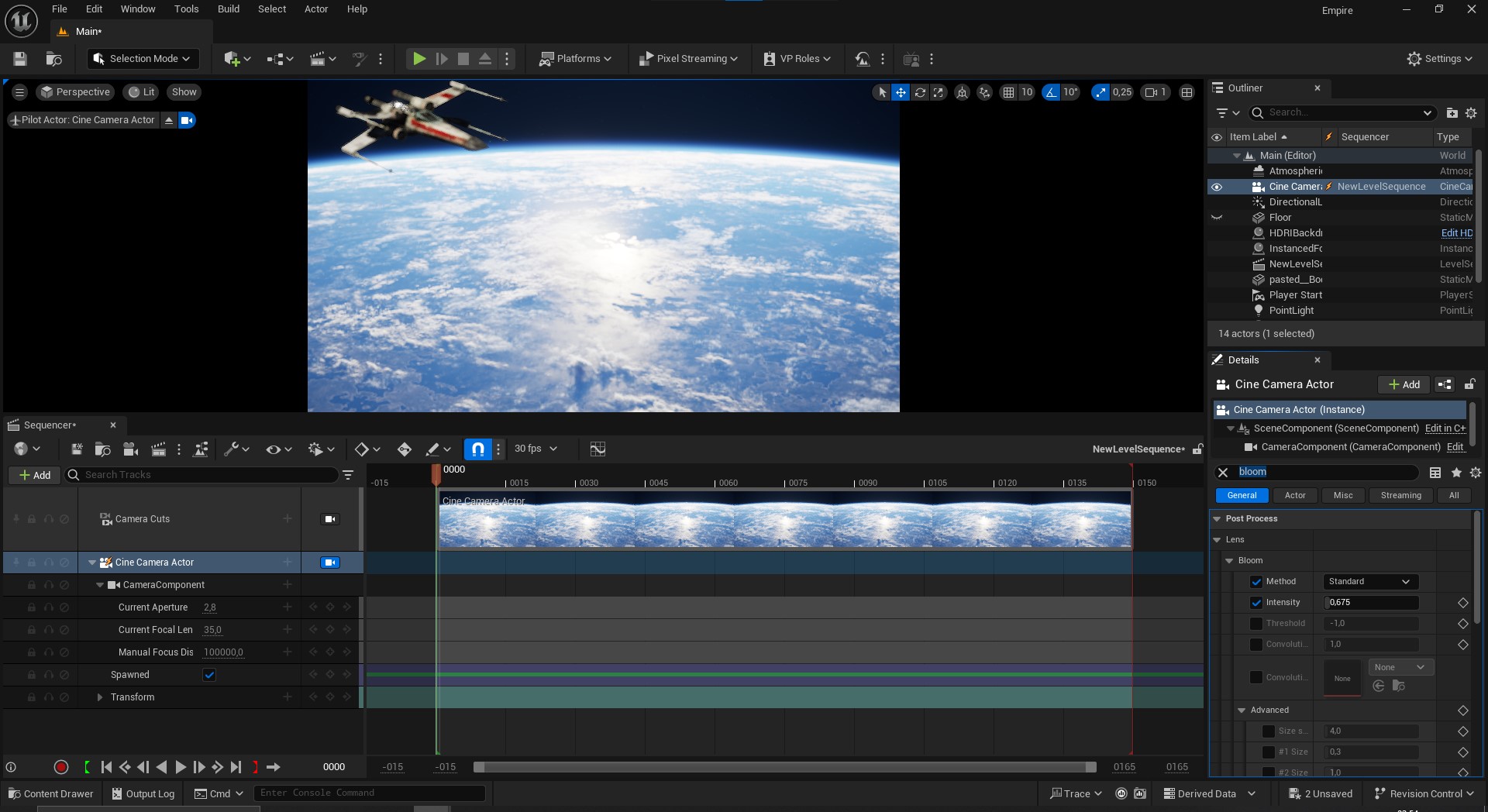Click the green Play button in the toolbar
The image size is (1488, 812).
pos(418,59)
